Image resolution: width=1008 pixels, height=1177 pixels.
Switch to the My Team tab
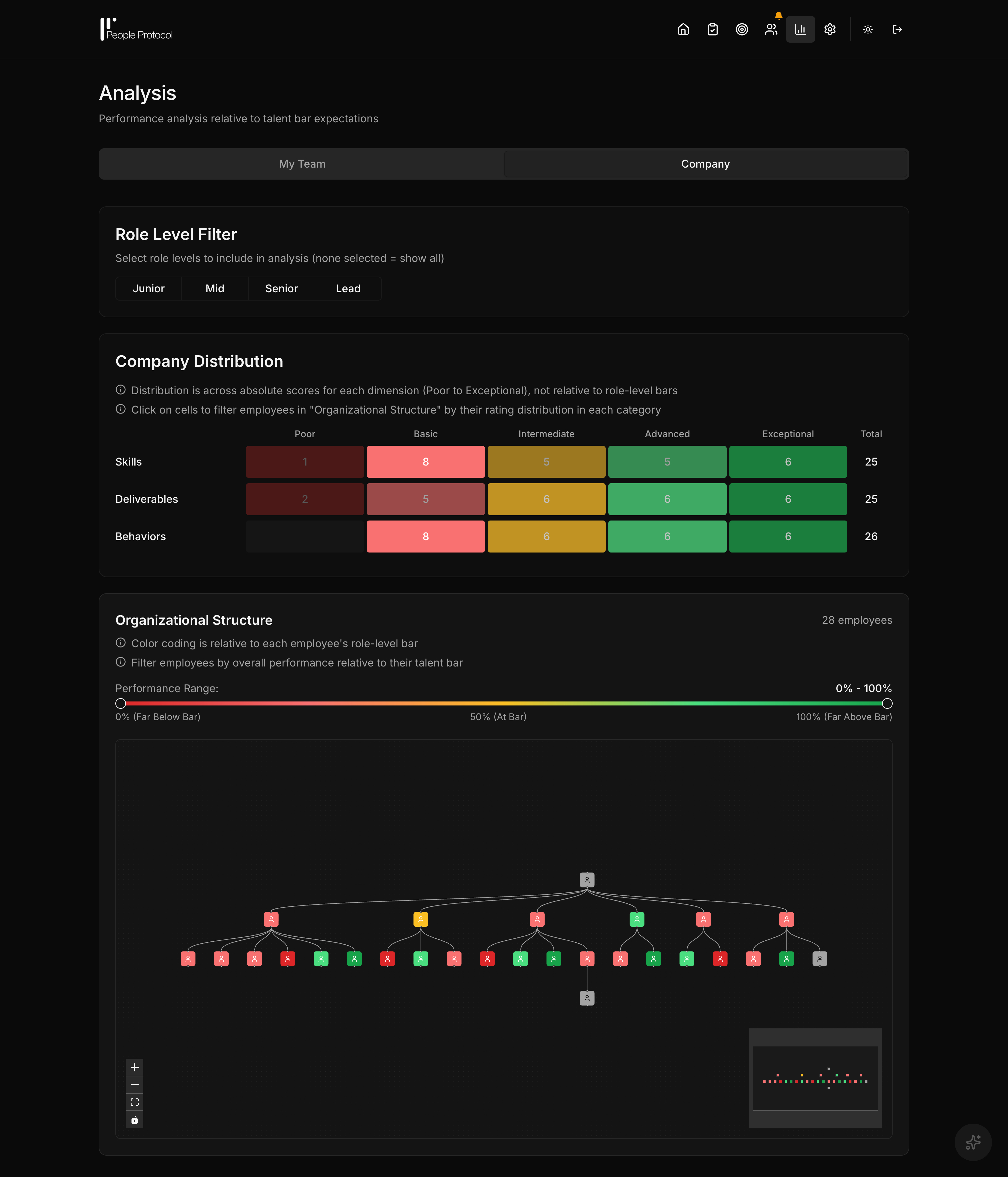[x=302, y=164]
